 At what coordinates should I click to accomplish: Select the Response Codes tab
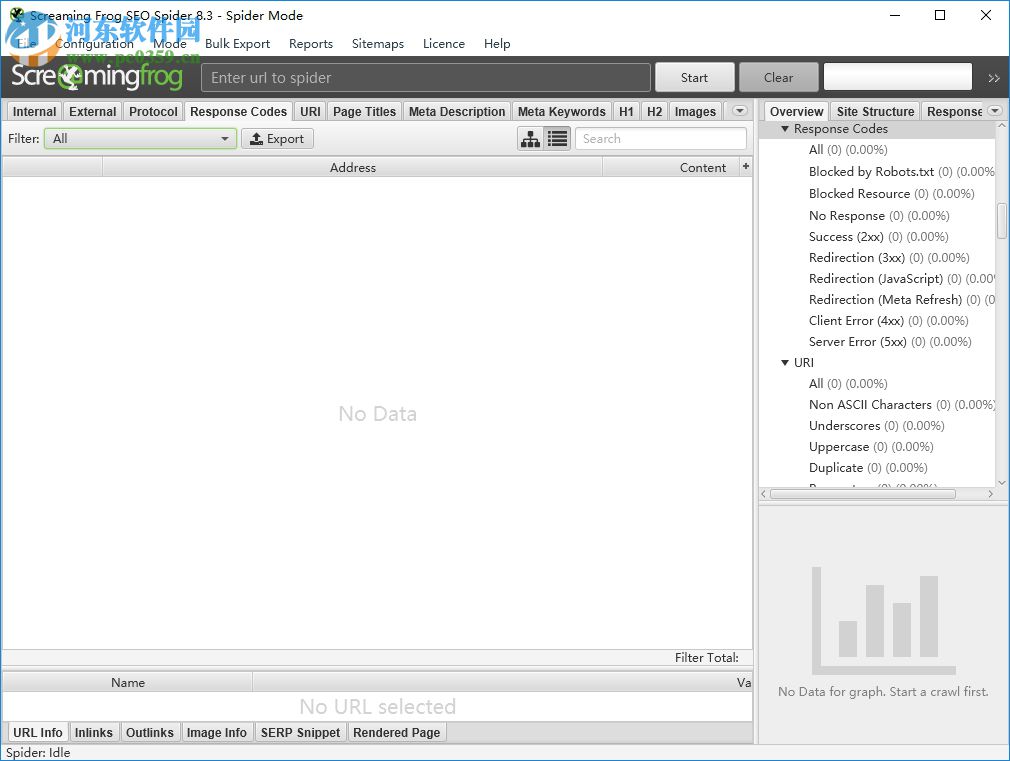click(x=238, y=111)
